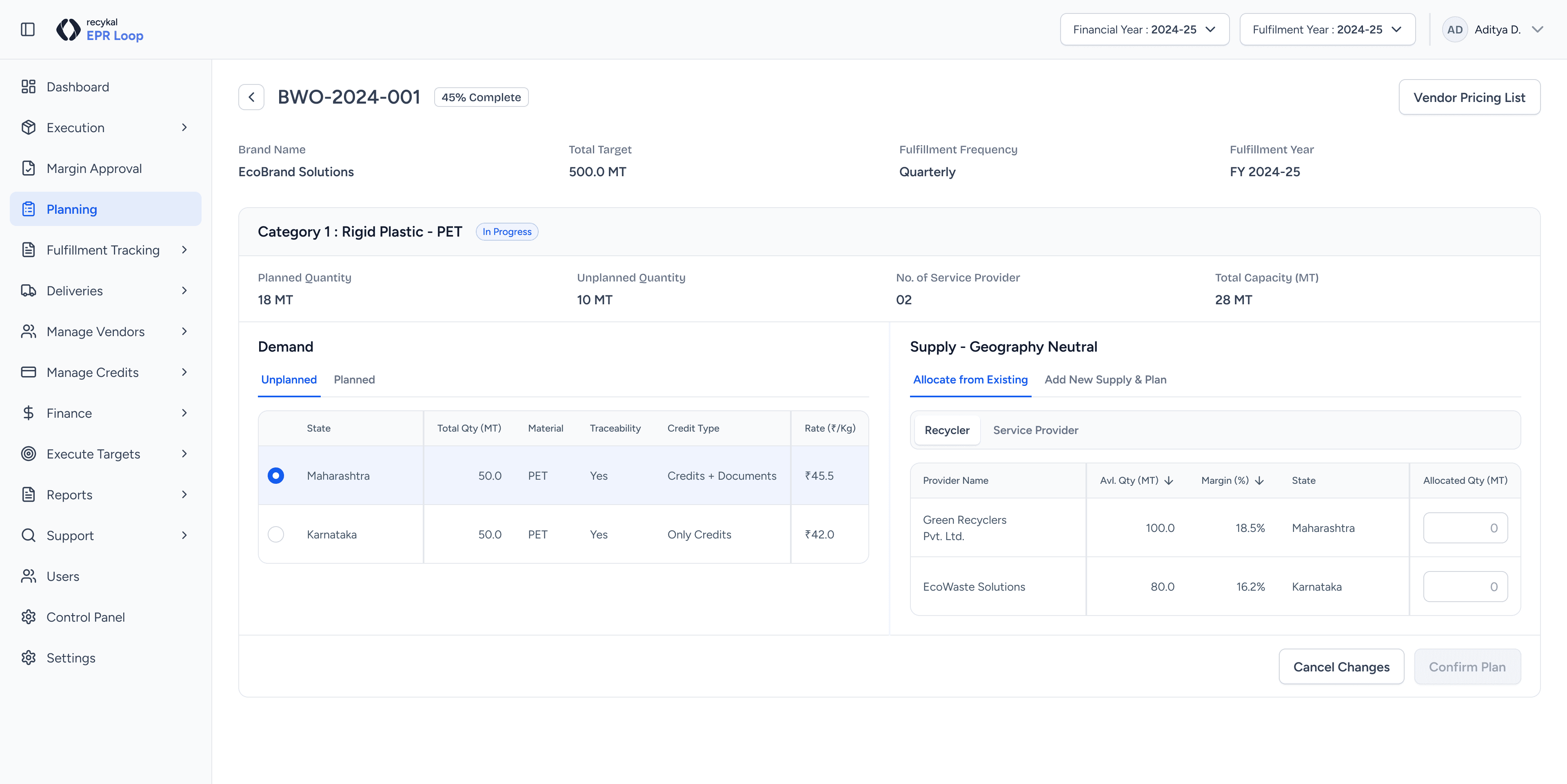Open Dashboard from the sidebar icon
Viewport: 1567px width, 784px height.
29,87
